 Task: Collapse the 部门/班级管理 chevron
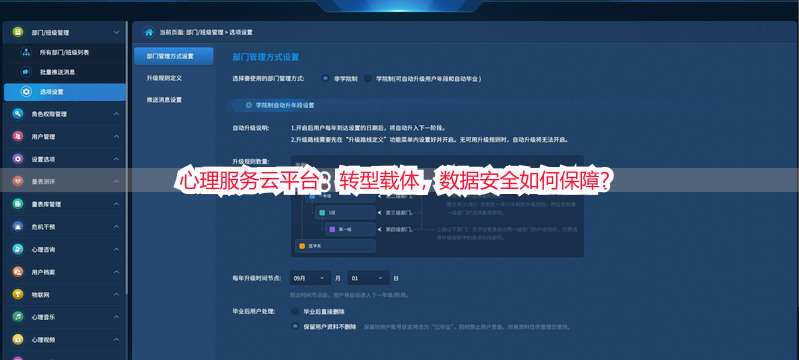click(116, 32)
